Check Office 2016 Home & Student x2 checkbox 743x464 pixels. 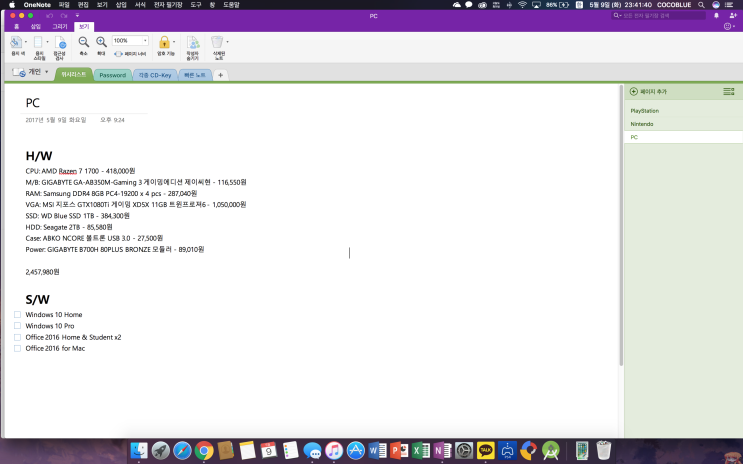pos(18,337)
